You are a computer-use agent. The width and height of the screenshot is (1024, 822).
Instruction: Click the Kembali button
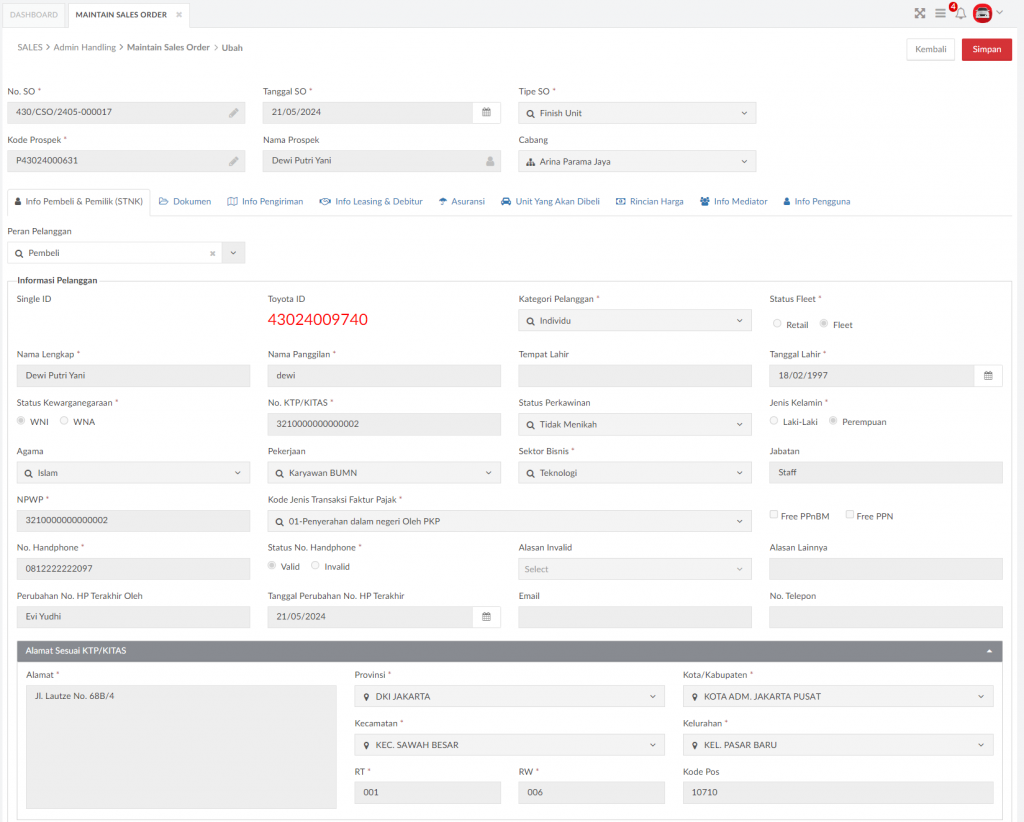coord(931,50)
